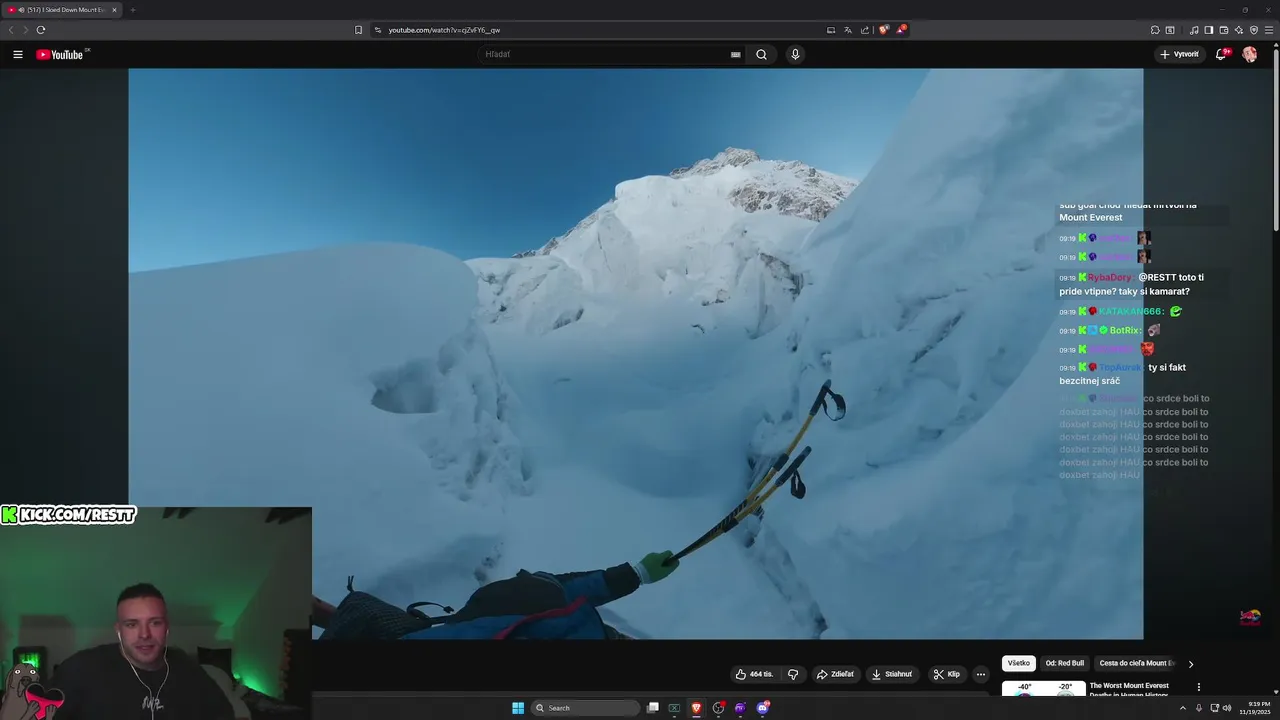The image size is (1280, 720).
Task: Click the 'Stiahnuť' download button
Action: [892, 674]
